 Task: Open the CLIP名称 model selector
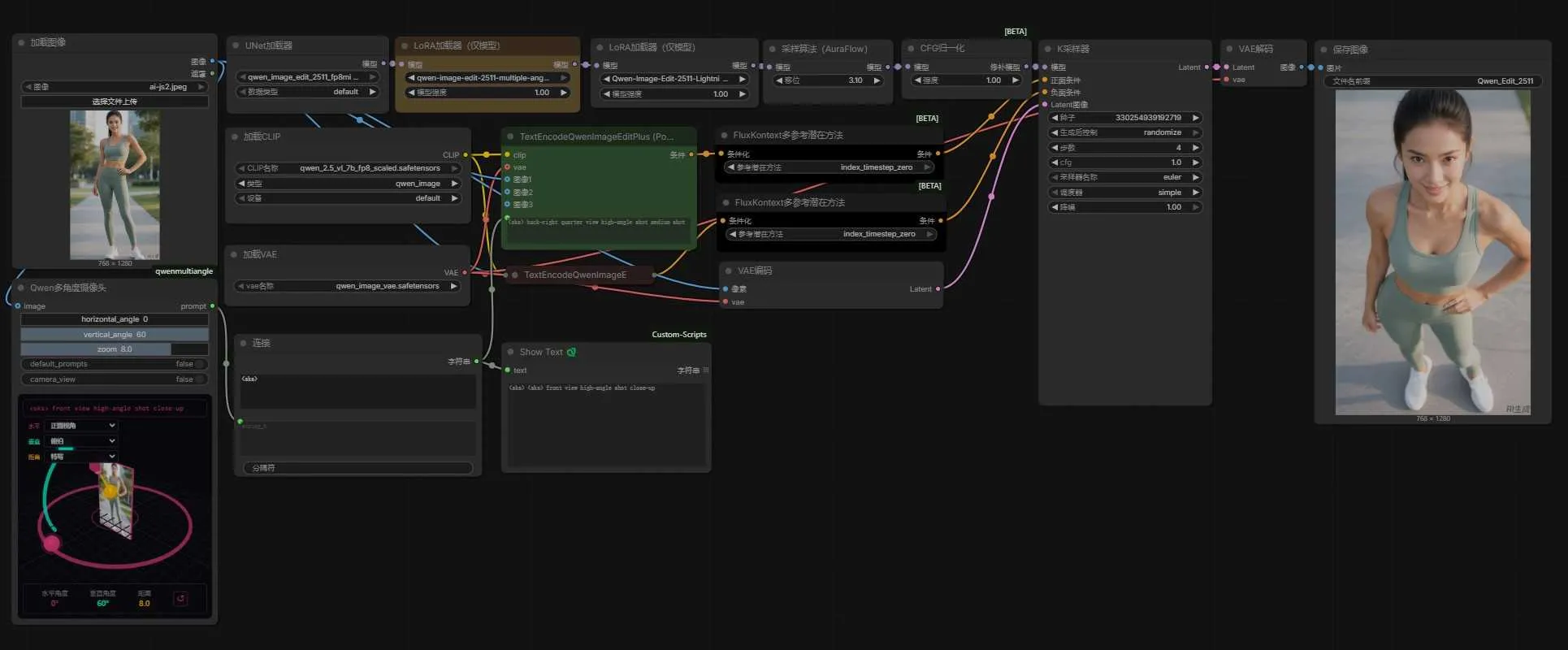(349, 168)
